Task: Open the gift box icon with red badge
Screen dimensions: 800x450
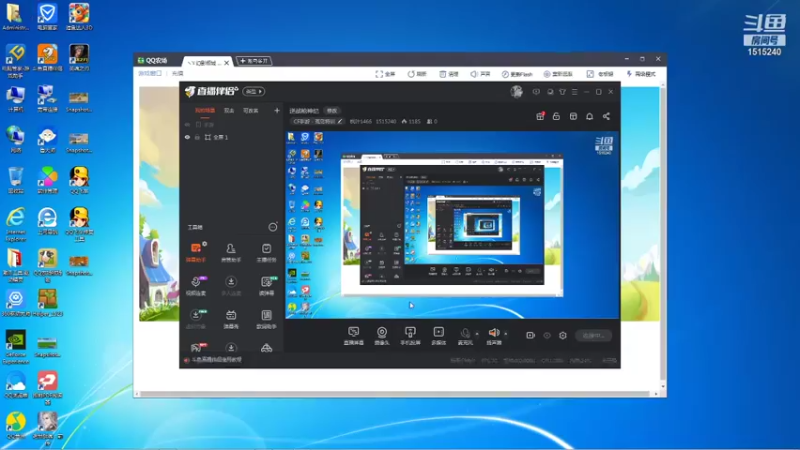Action: (x=540, y=116)
